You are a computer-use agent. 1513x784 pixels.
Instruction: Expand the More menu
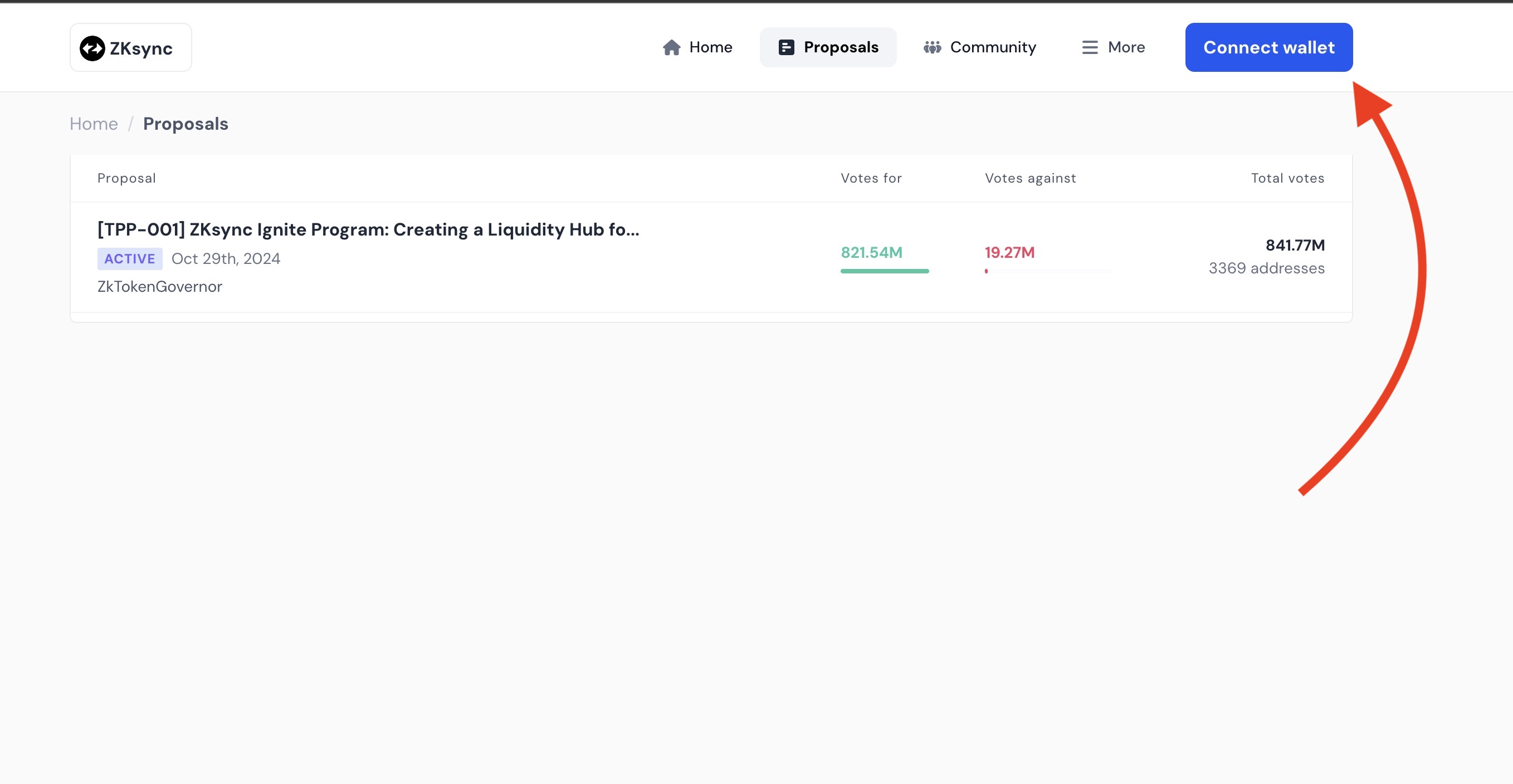click(x=1113, y=47)
